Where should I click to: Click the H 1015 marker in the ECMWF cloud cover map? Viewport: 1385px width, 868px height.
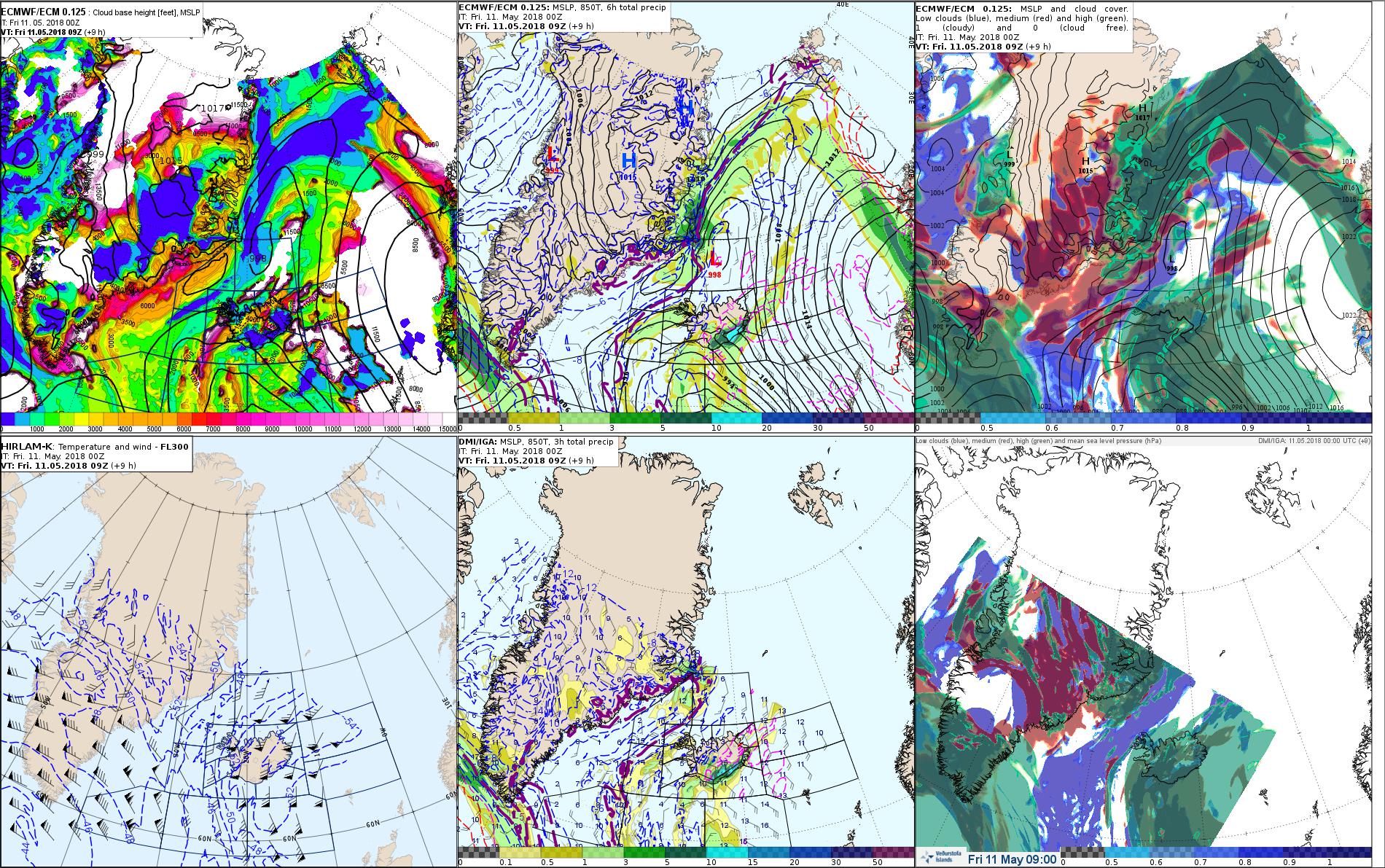(x=1085, y=165)
